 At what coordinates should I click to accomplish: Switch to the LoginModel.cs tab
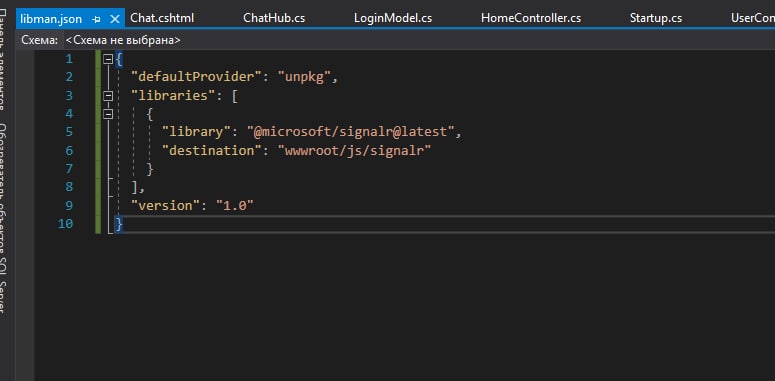(393, 18)
